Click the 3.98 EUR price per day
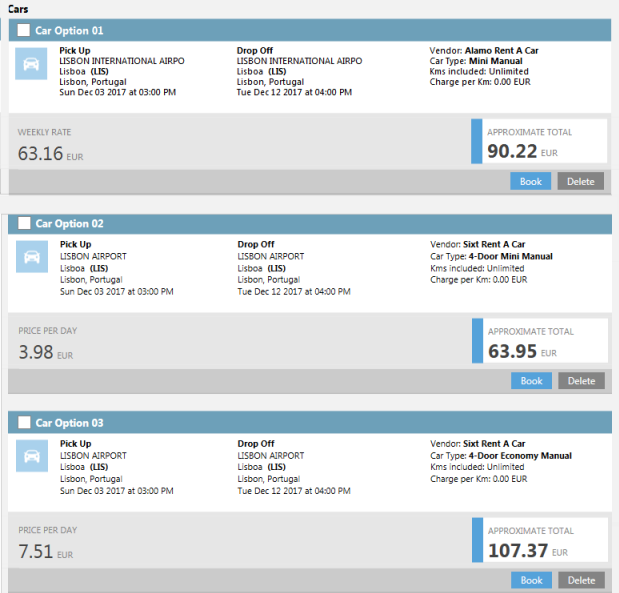This screenshot has height=593, width=619. [x=45, y=352]
